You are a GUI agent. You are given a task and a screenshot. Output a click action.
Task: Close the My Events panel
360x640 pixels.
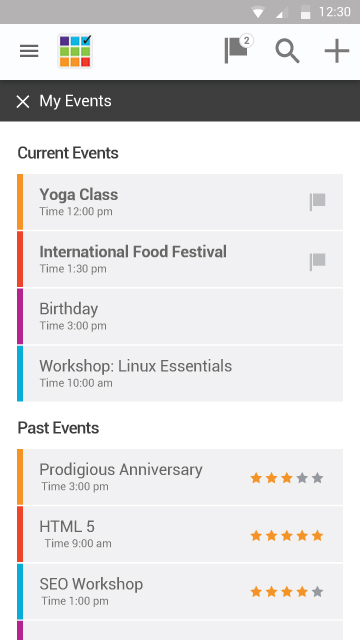point(23,102)
